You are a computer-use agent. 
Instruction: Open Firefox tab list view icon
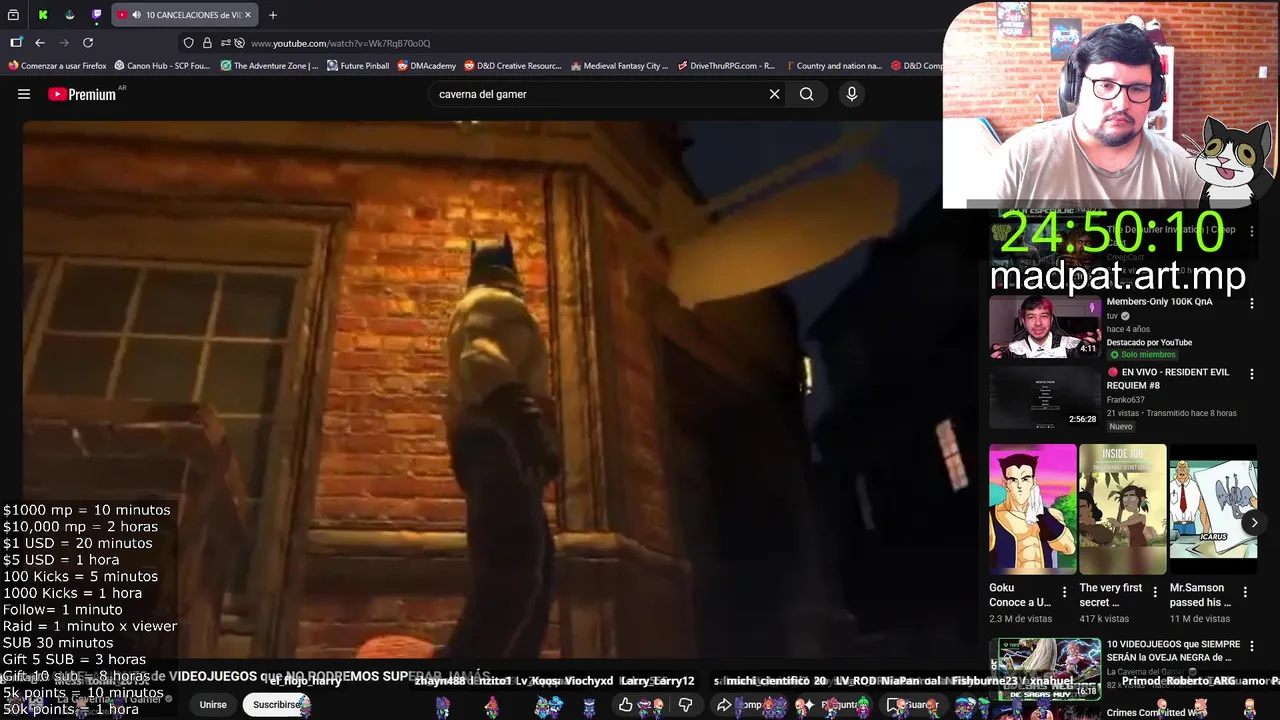coord(14,15)
